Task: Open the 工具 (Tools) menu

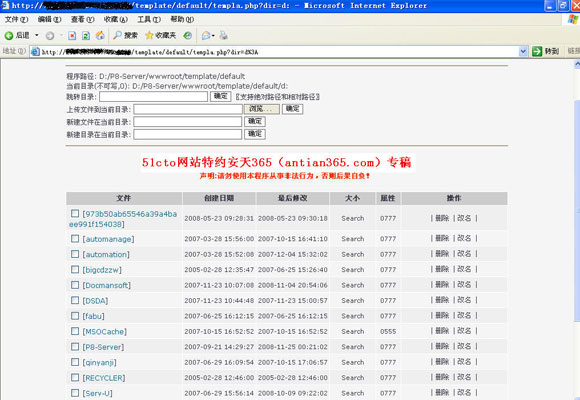Action: [149, 19]
